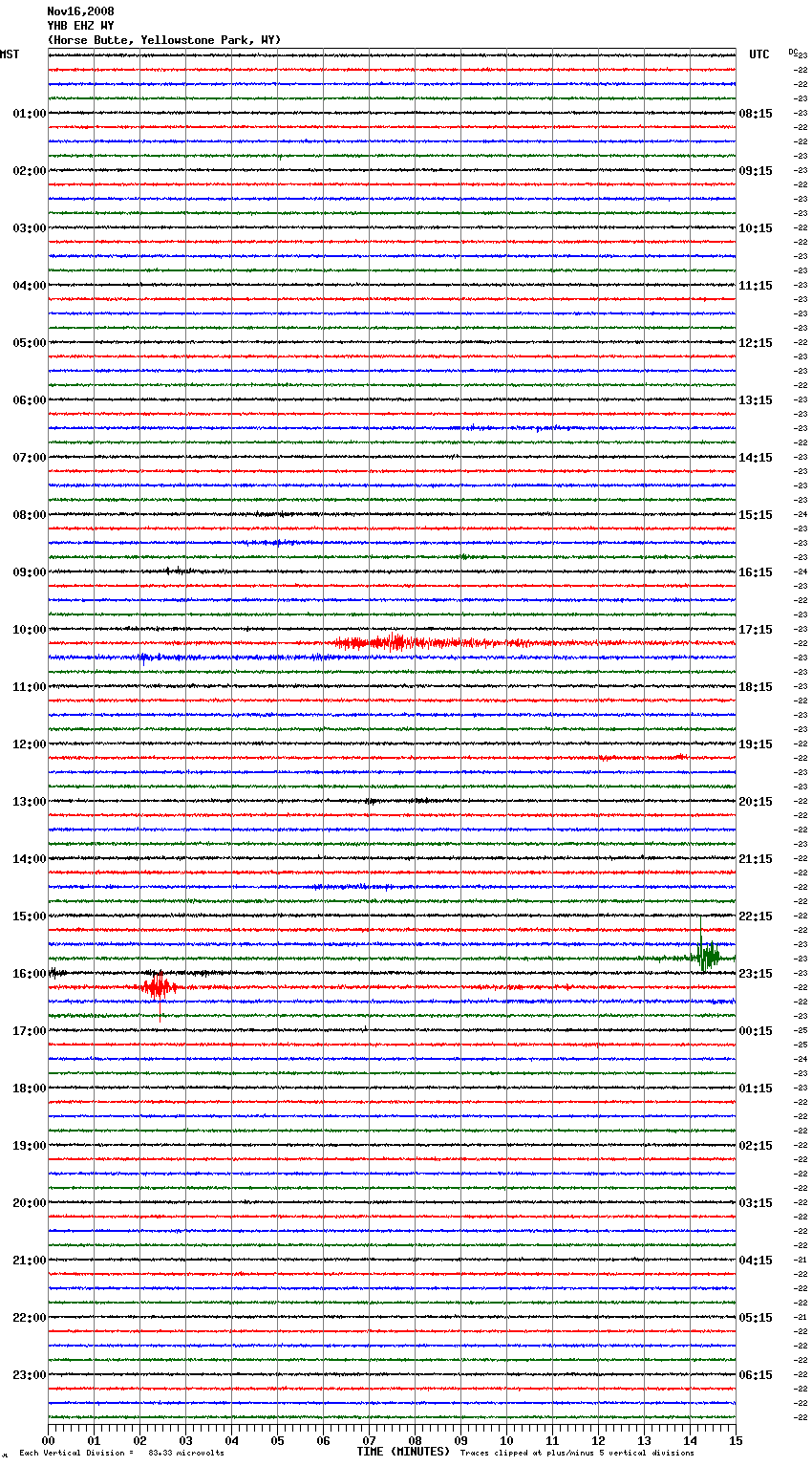812x1466 pixels.
Task: Click the '00:15' UTC time label
Action: [756, 1031]
